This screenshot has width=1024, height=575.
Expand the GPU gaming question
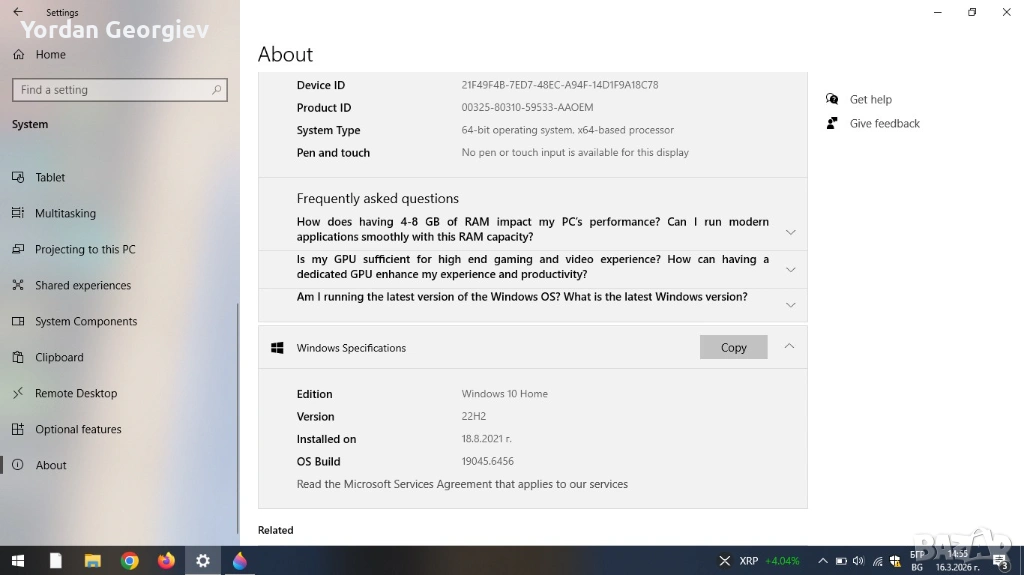(x=790, y=269)
